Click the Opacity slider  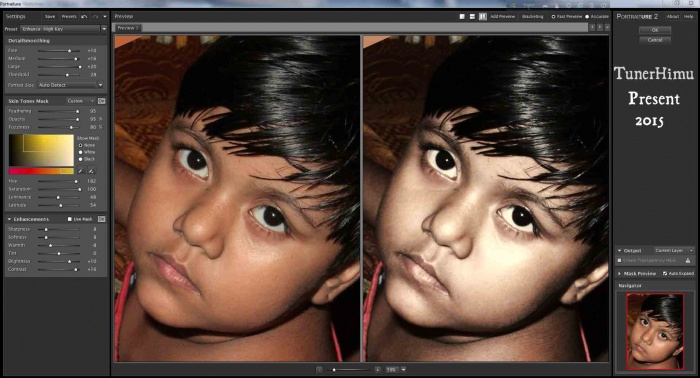tap(59, 119)
